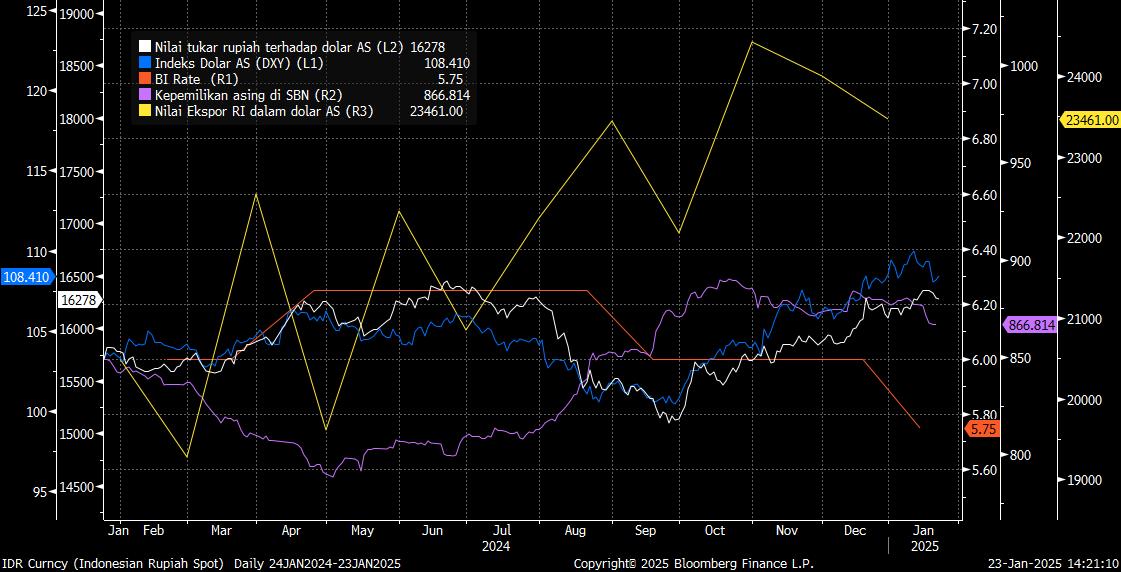The height and width of the screenshot is (572, 1121).
Task: Click the Jun label on the time axis
Action: pyautogui.click(x=433, y=530)
